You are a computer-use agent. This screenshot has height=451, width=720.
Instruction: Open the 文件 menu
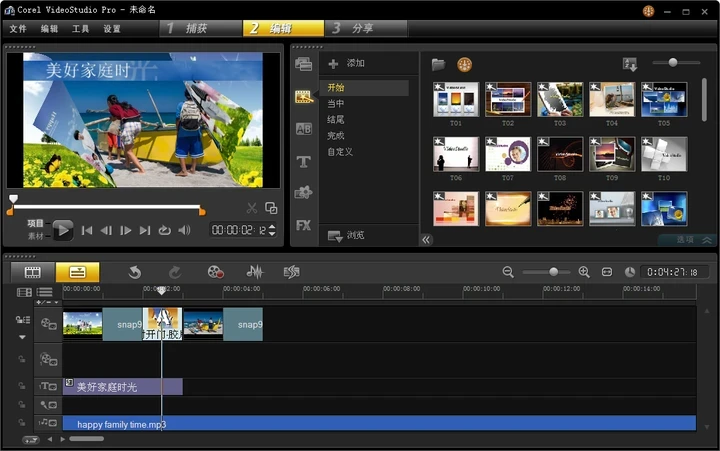click(18, 29)
